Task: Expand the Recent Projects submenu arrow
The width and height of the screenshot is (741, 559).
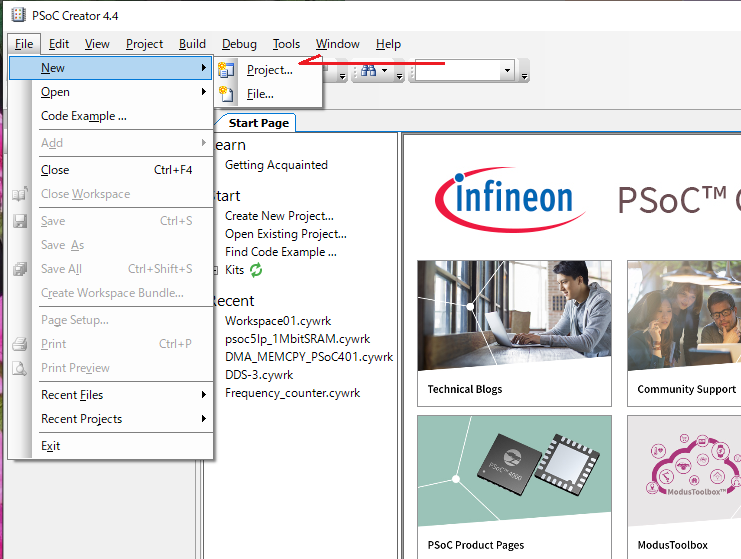Action: [x=204, y=419]
